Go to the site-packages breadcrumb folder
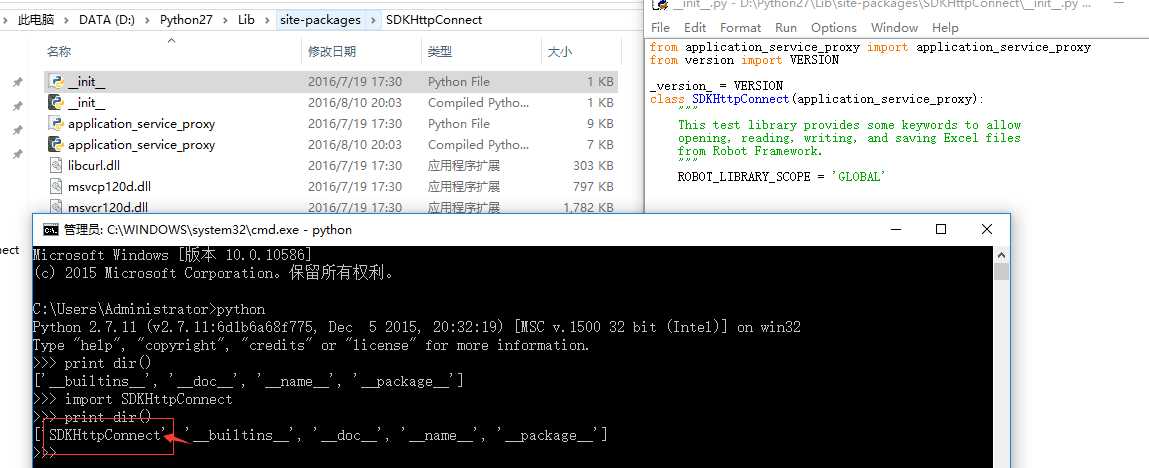 tap(320, 20)
